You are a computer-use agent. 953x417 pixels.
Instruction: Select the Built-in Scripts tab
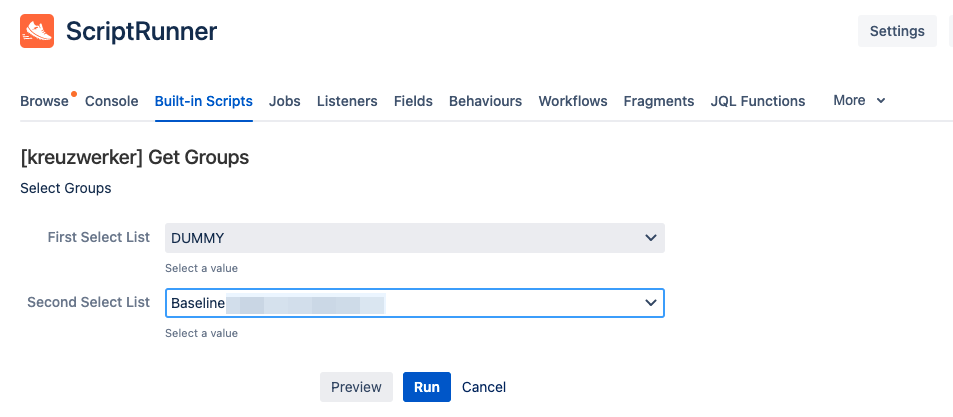point(204,101)
